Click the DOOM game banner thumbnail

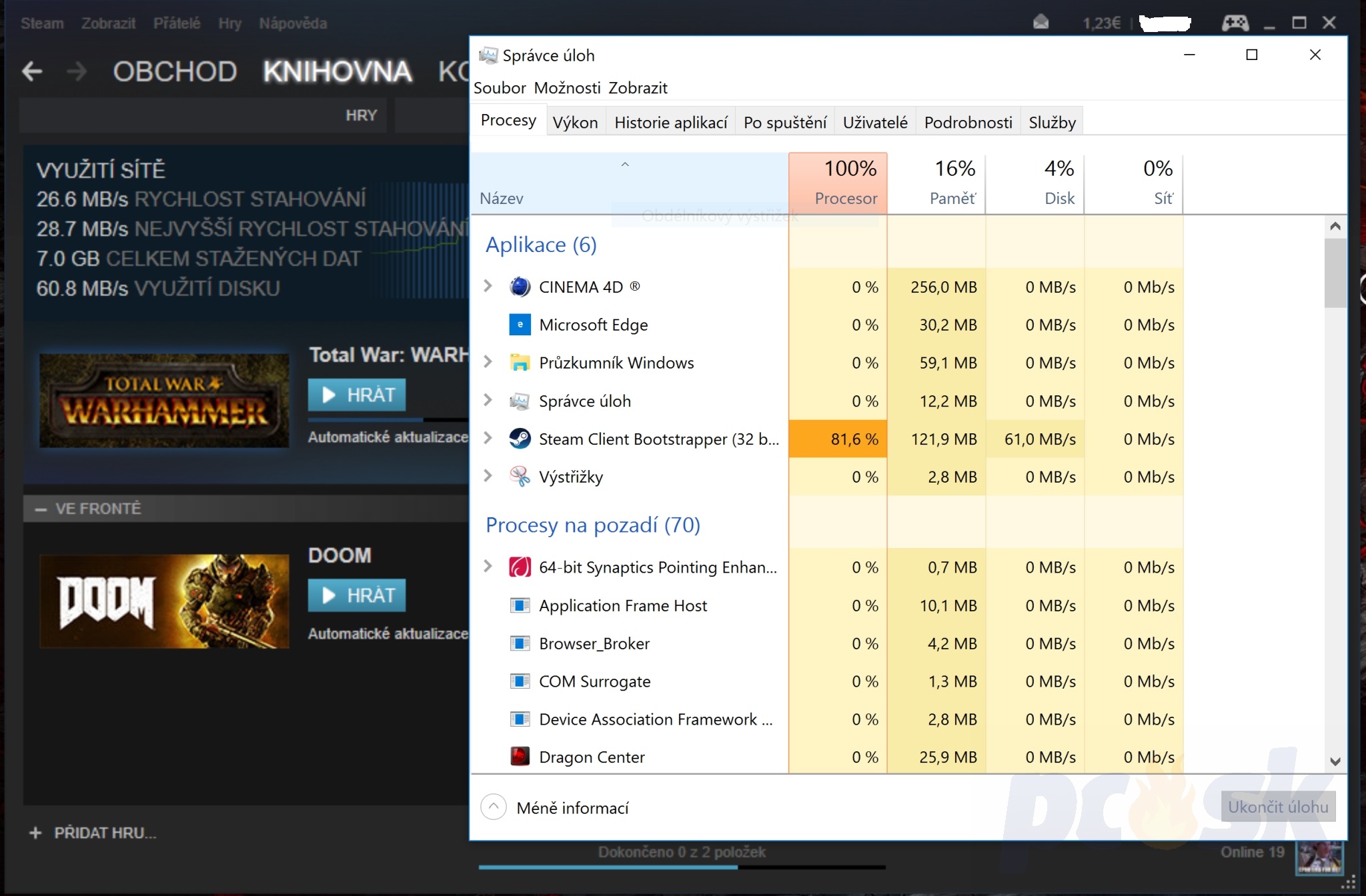click(x=164, y=601)
